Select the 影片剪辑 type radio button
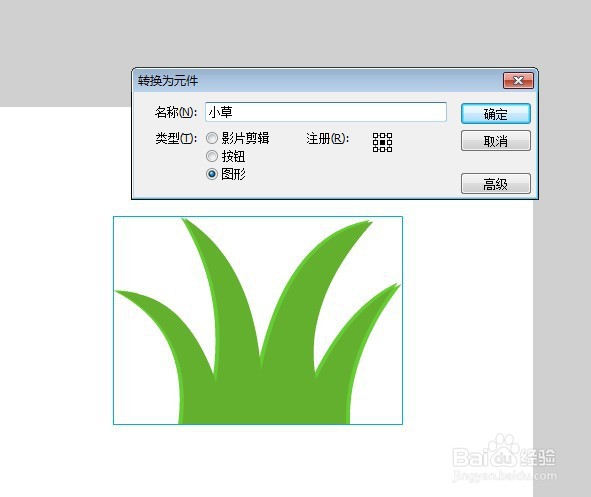This screenshot has height=497, width=591. click(212, 138)
